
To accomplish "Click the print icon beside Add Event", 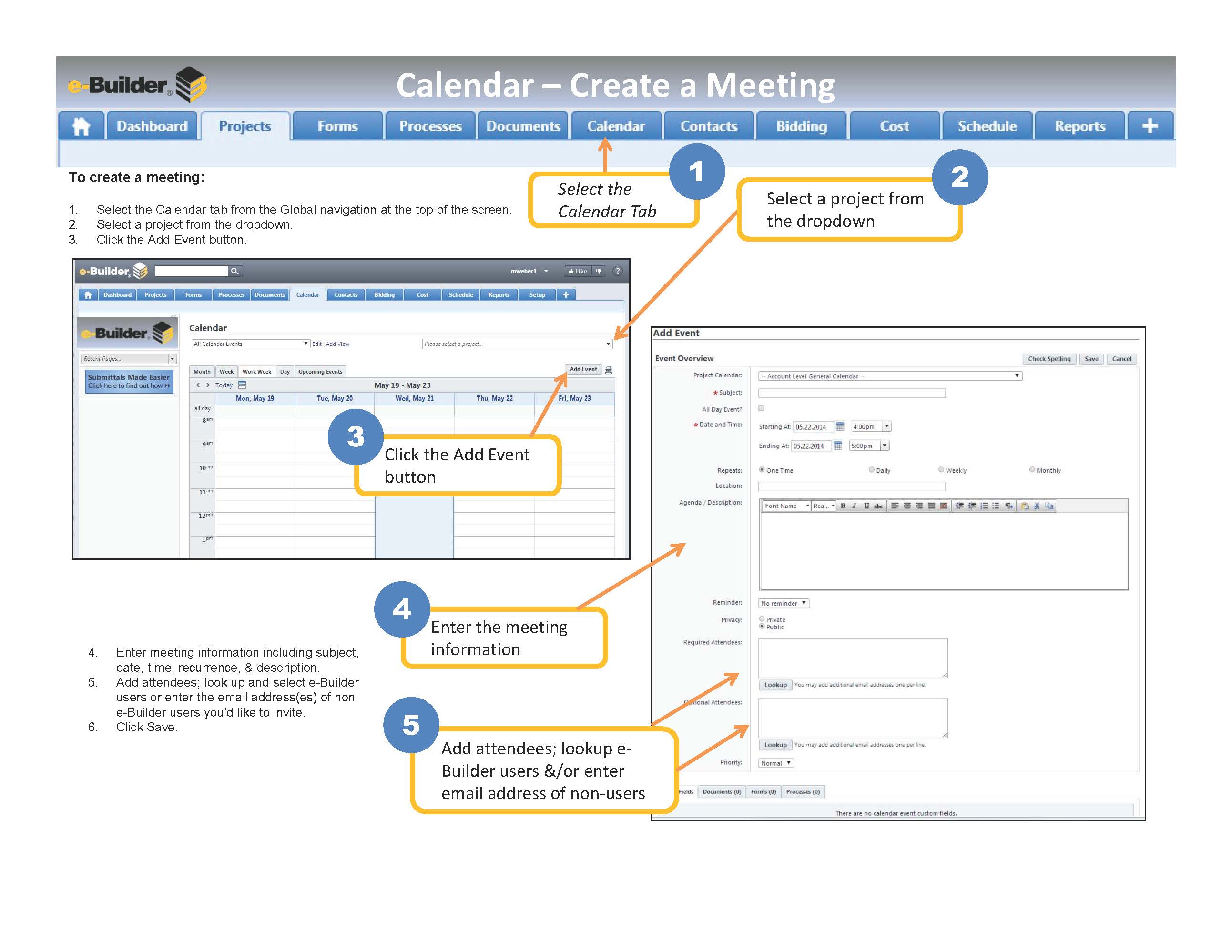I will point(609,371).
